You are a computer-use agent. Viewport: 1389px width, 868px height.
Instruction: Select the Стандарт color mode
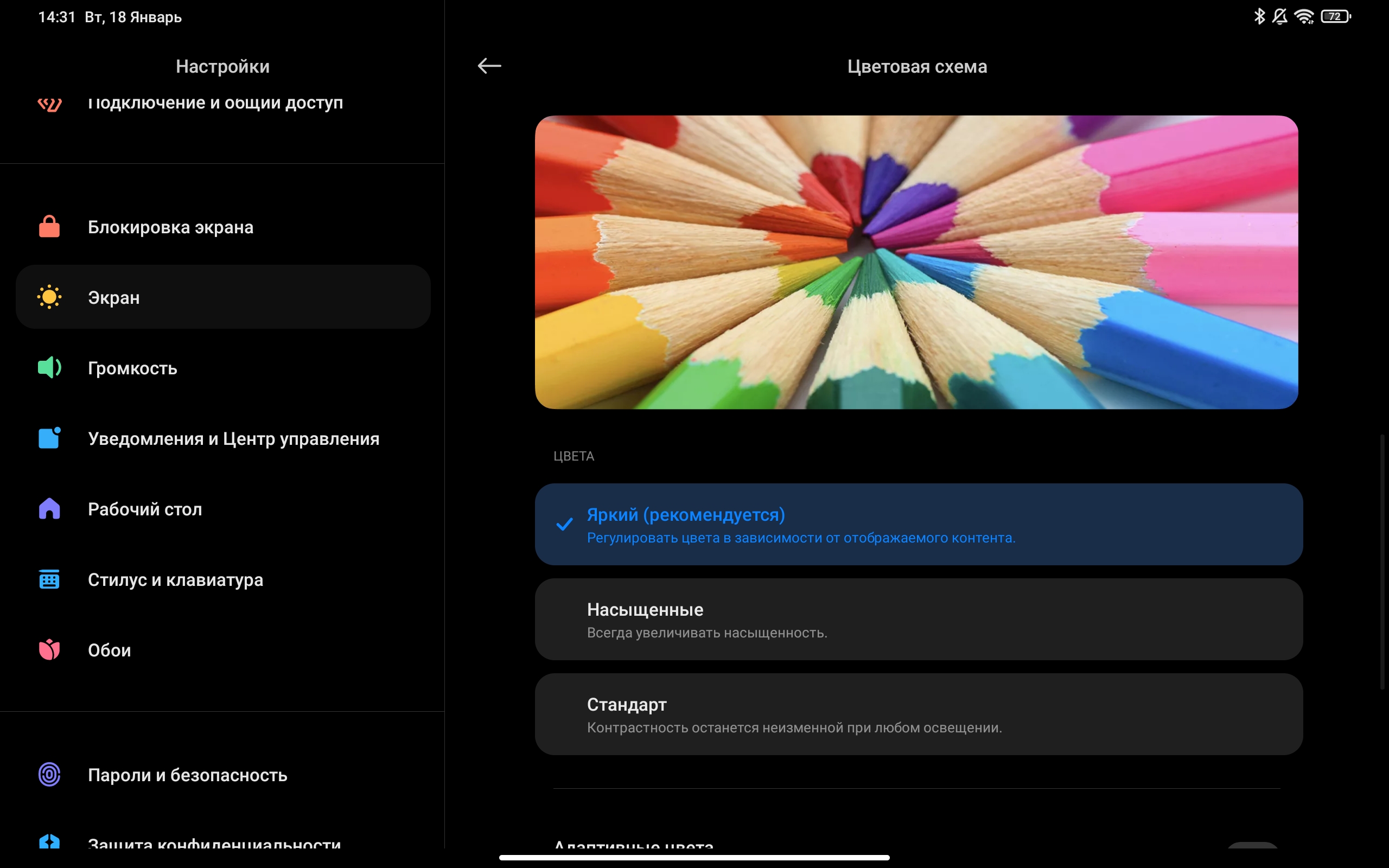click(919, 714)
